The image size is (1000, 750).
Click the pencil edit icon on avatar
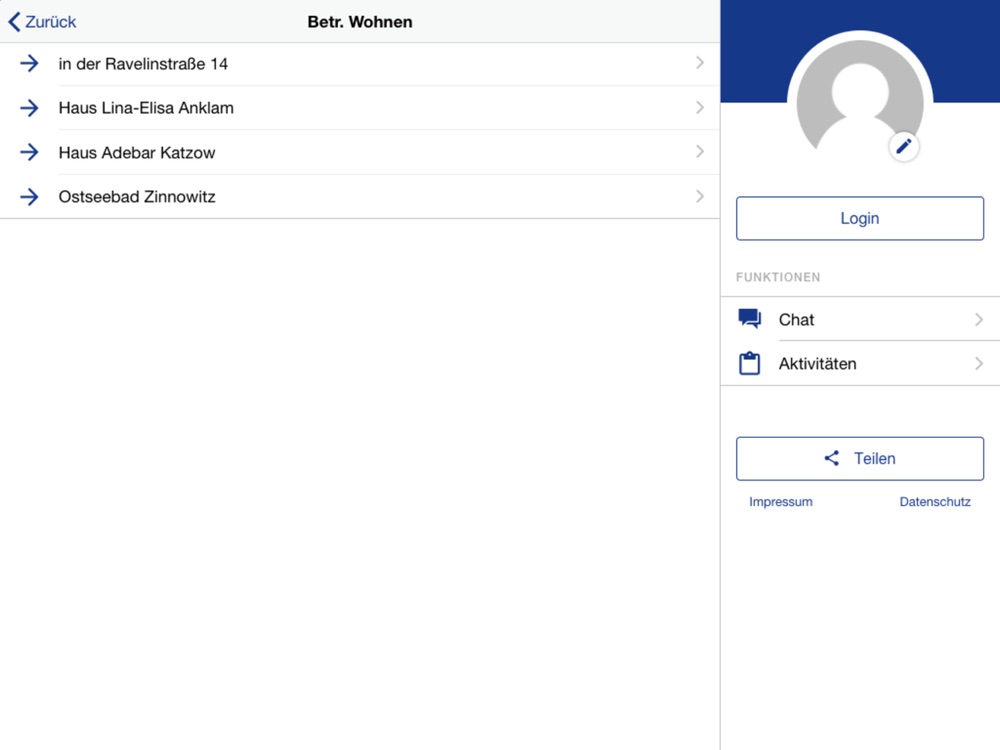pos(904,147)
